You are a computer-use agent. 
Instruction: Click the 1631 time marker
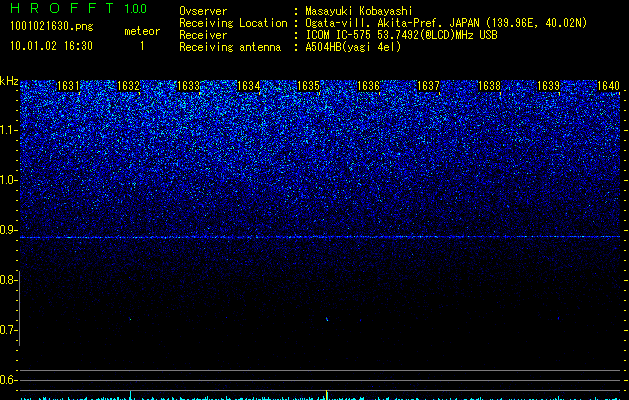point(68,86)
